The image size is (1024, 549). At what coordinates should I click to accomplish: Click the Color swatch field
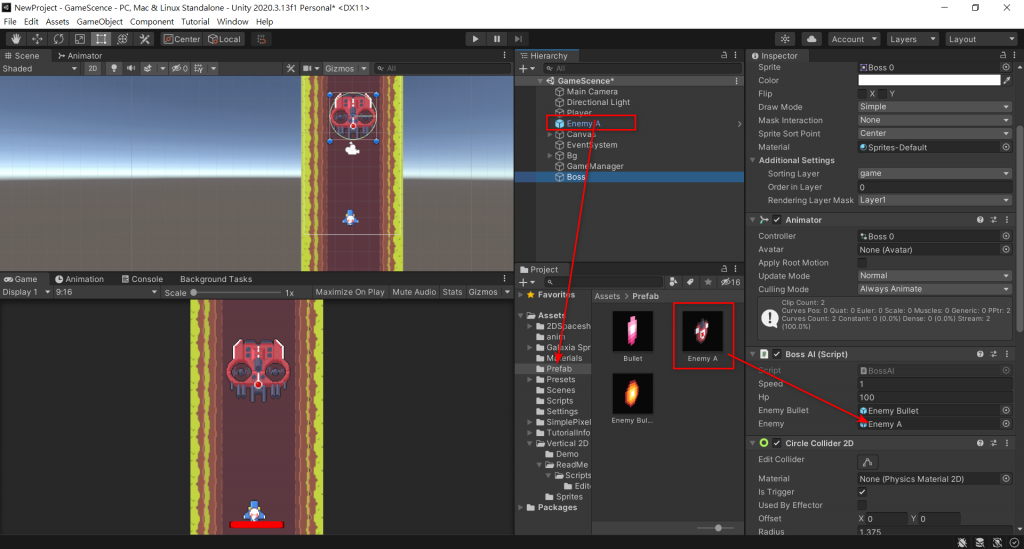929,80
